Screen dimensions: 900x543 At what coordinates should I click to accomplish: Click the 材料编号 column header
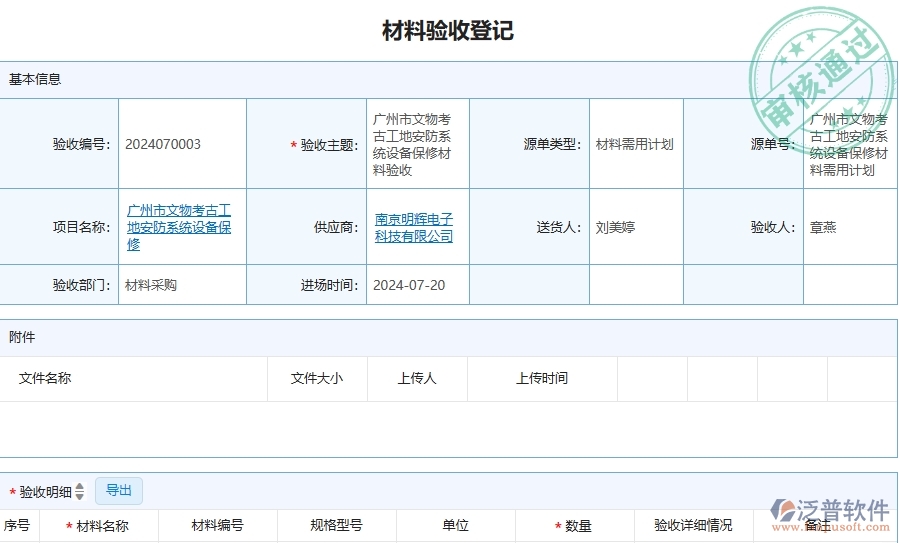click(x=217, y=525)
